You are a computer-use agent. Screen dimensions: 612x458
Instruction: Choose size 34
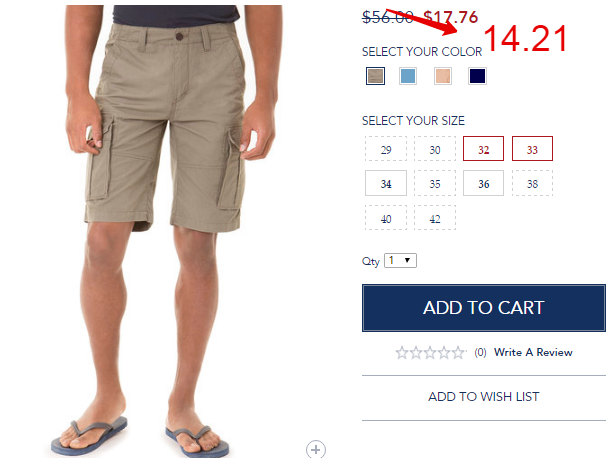386,183
